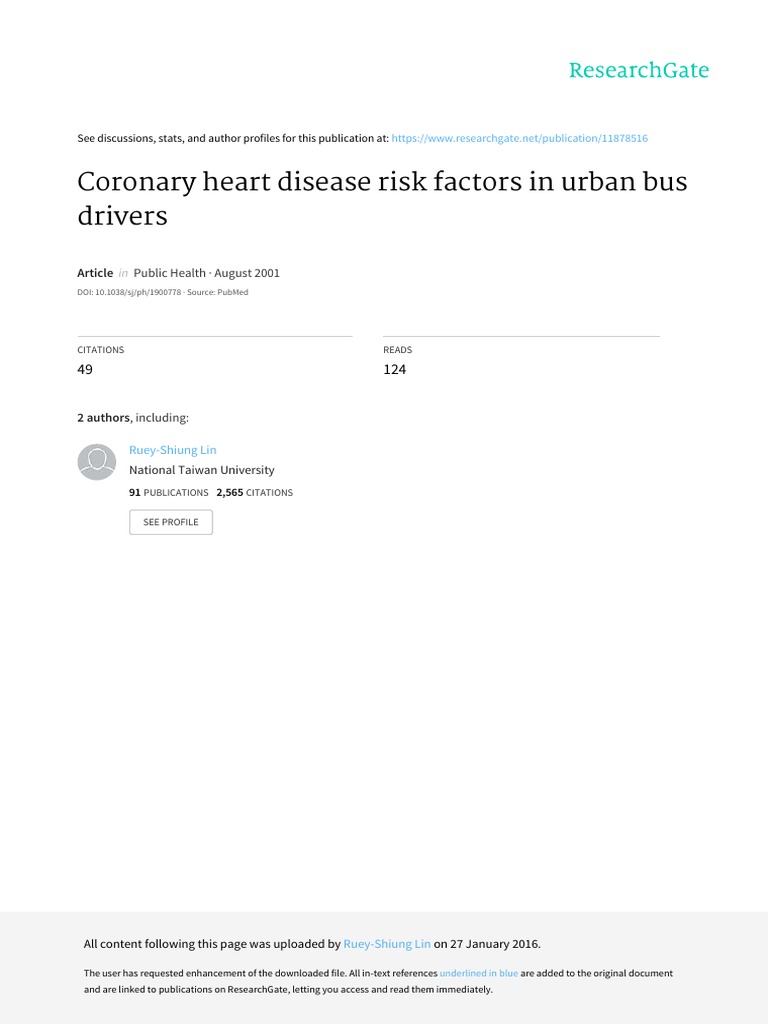Click the SEE PROFILE button
The height and width of the screenshot is (1024, 768).
171,522
